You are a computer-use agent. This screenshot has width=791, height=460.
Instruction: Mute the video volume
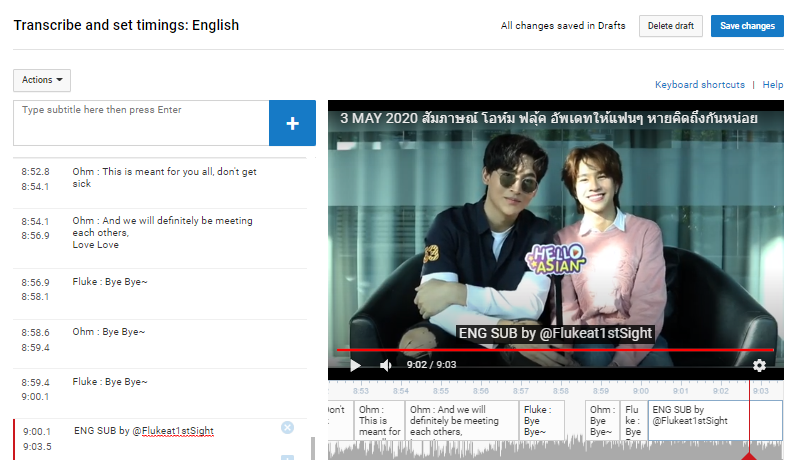[x=385, y=365]
